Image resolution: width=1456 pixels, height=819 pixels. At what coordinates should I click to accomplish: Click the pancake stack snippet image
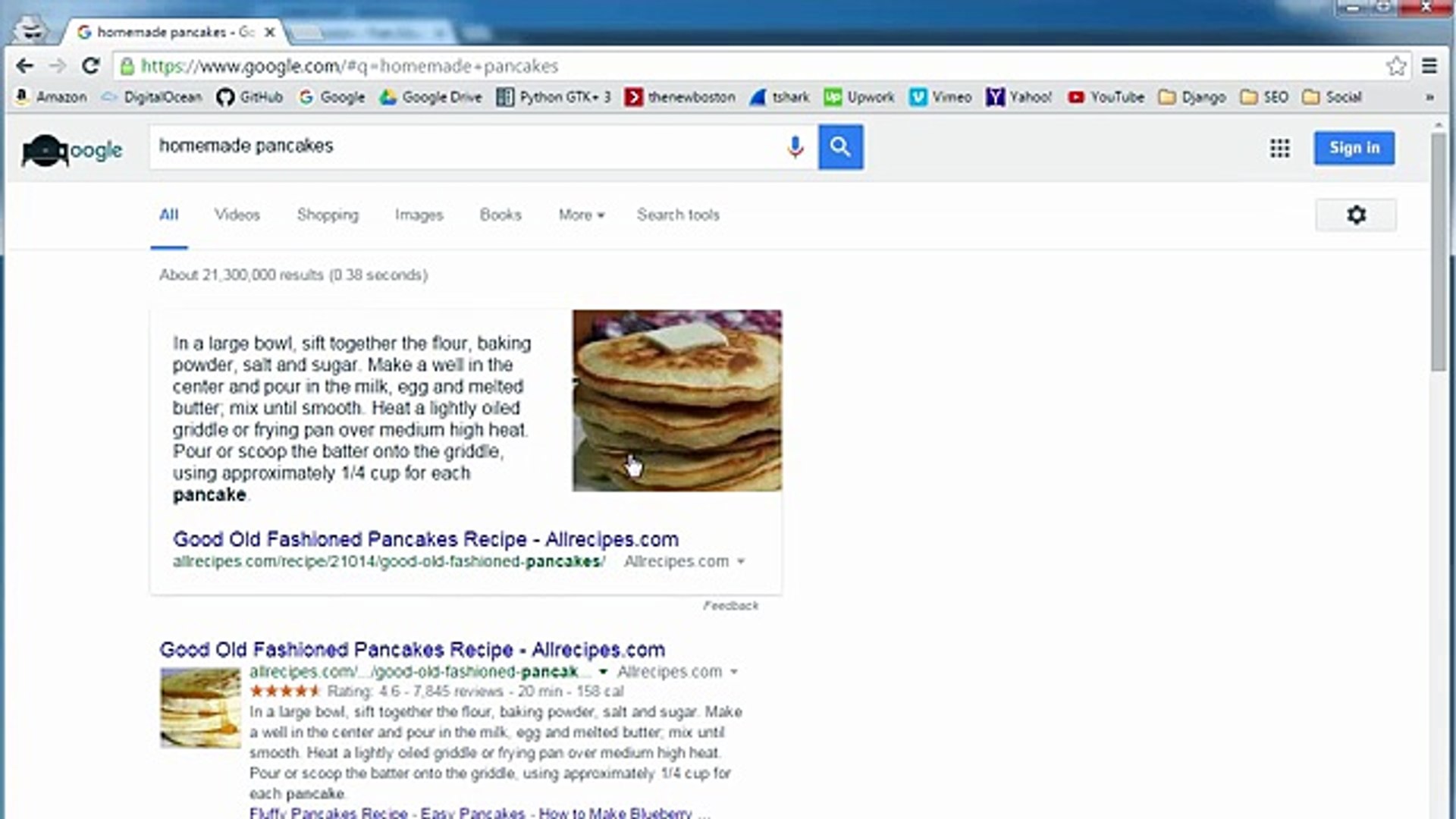[677, 400]
